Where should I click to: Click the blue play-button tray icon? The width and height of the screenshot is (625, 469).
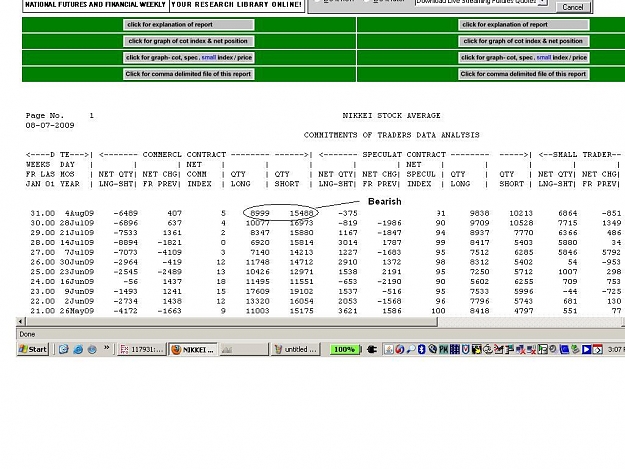586,349
